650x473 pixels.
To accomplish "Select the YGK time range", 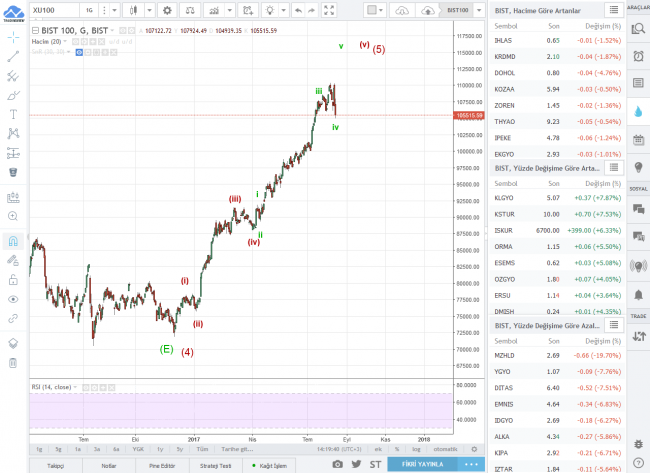I will click(138, 449).
